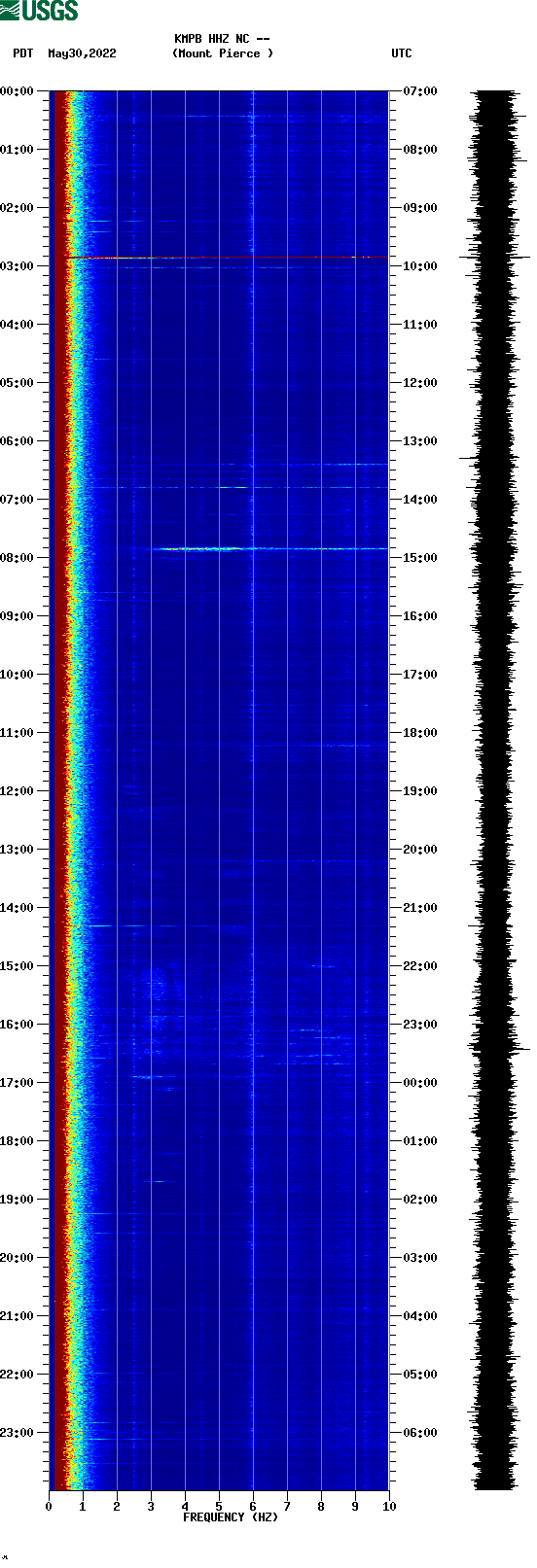Click the PDT time label "08:00" on the left axis
The image size is (537, 1568).
(18, 558)
